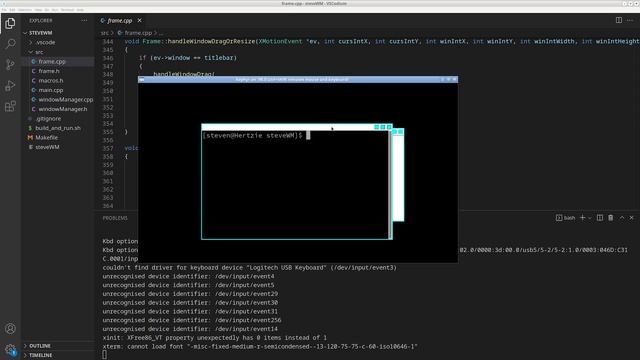This screenshot has height=360, width=640.
Task: Open steveWM binary in the file tree
Action: point(47,147)
